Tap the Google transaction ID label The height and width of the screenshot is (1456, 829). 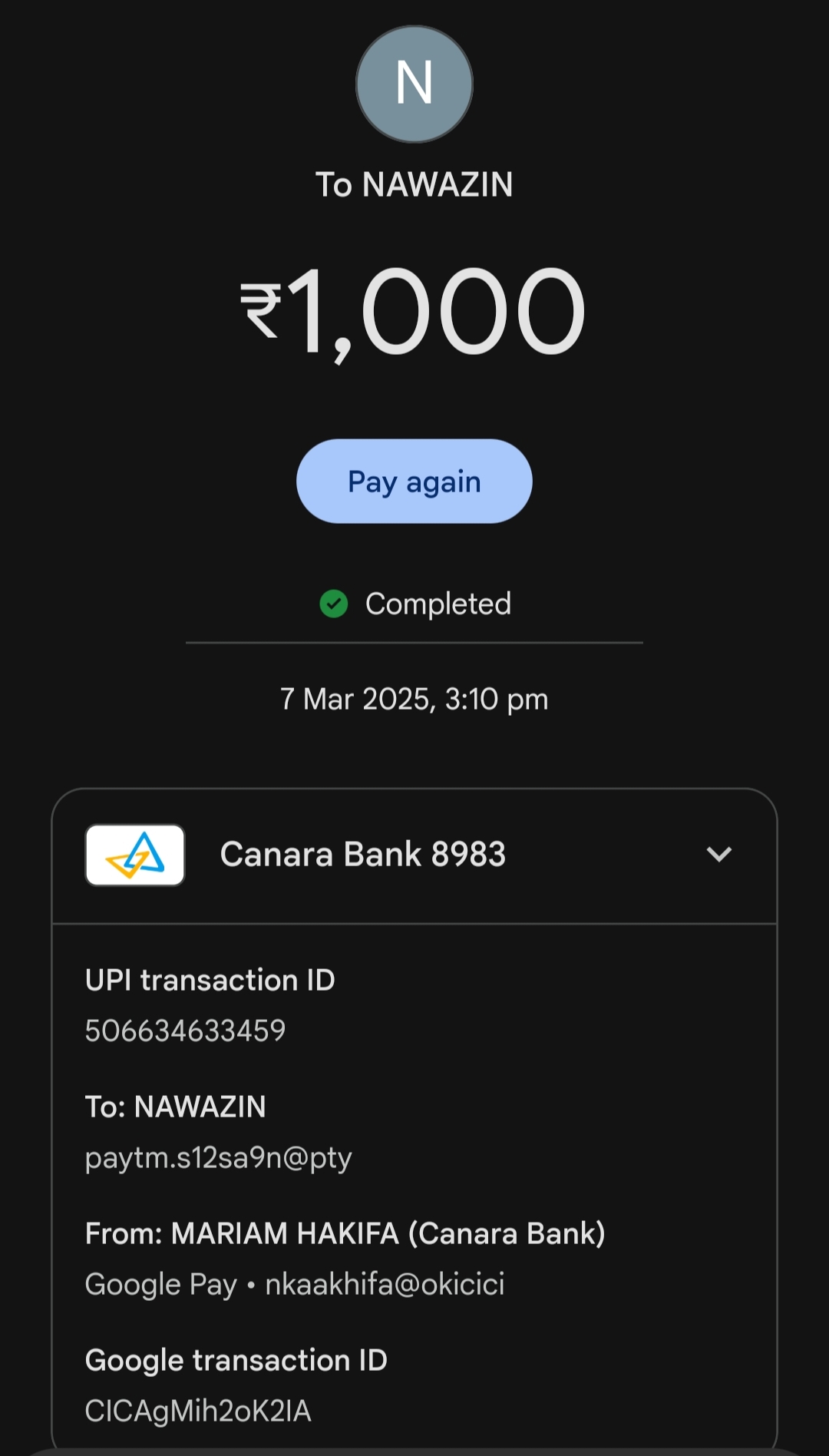236,1360
